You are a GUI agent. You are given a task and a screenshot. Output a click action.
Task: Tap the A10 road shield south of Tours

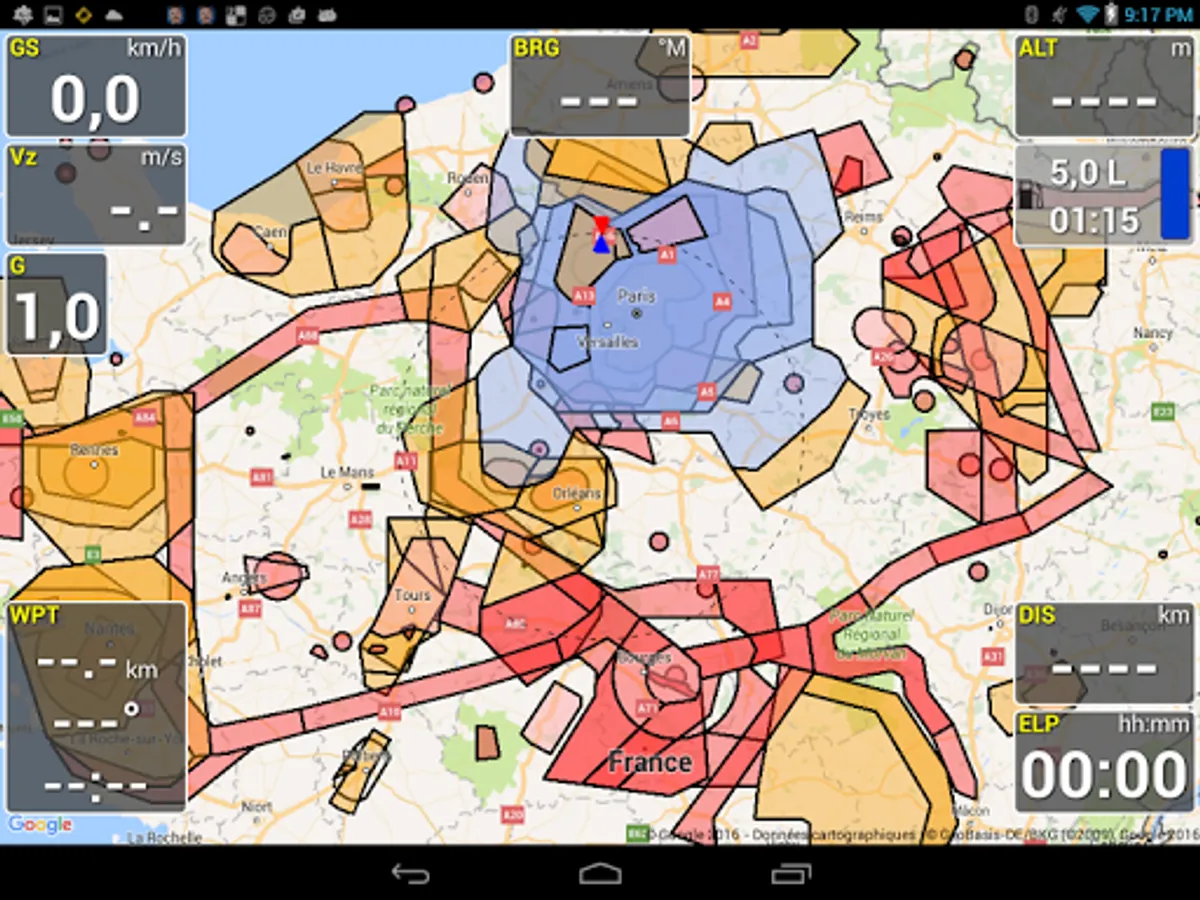point(389,711)
